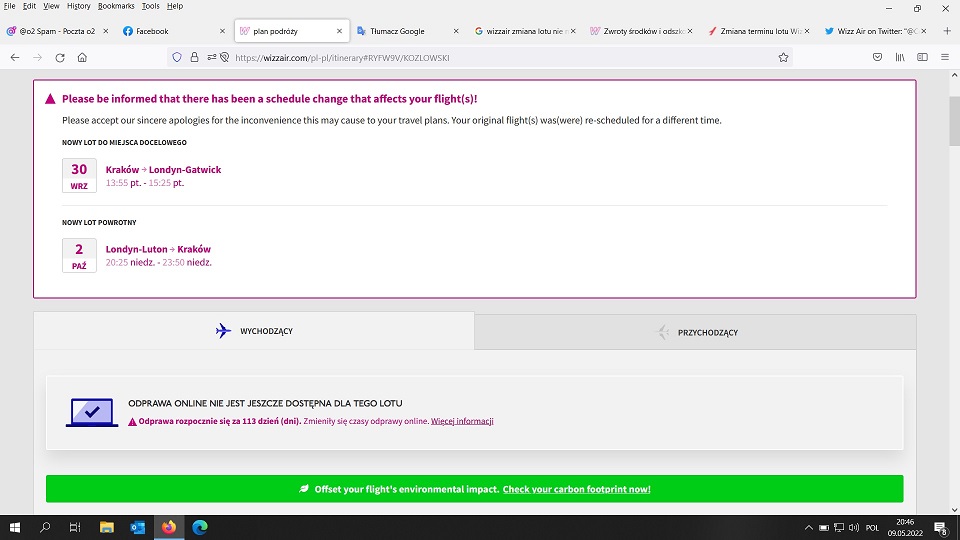Image resolution: width=960 pixels, height=540 pixels.
Task: Open the Więcej informacji link
Action: 462,421
